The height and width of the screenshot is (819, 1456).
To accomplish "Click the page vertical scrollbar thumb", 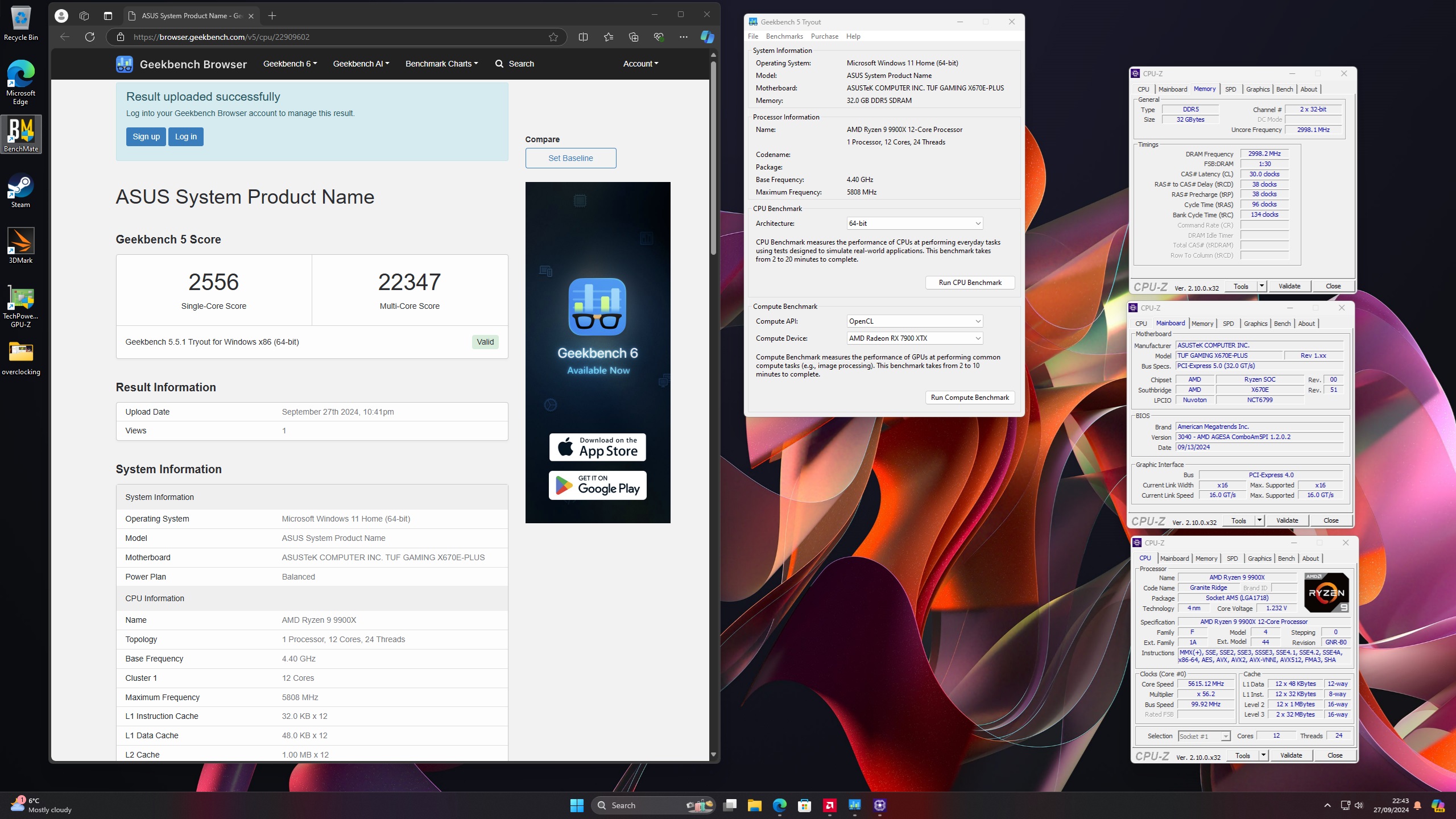I will [x=713, y=158].
